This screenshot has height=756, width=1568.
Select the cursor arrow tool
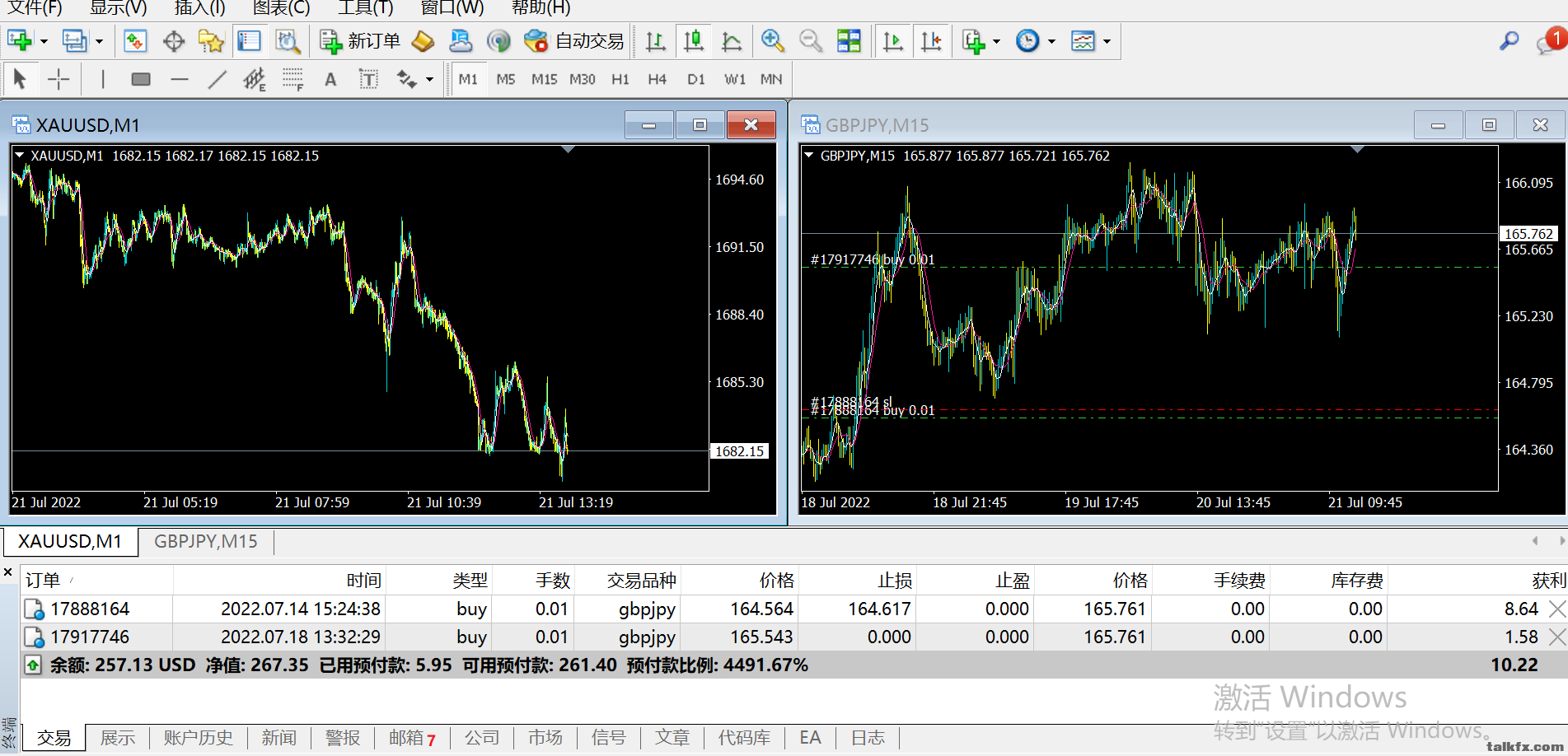[20, 79]
